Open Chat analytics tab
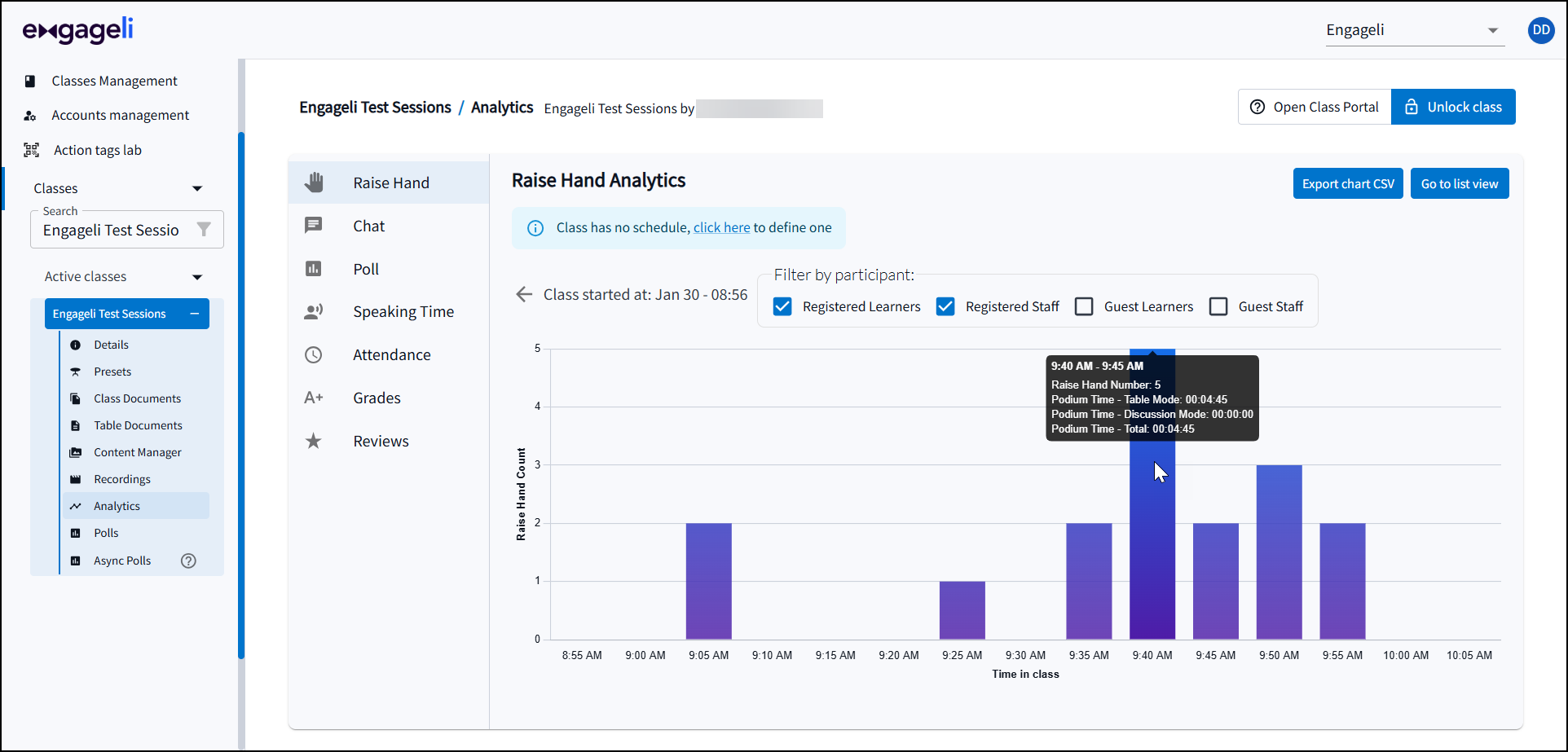The image size is (1568, 752). (389, 226)
